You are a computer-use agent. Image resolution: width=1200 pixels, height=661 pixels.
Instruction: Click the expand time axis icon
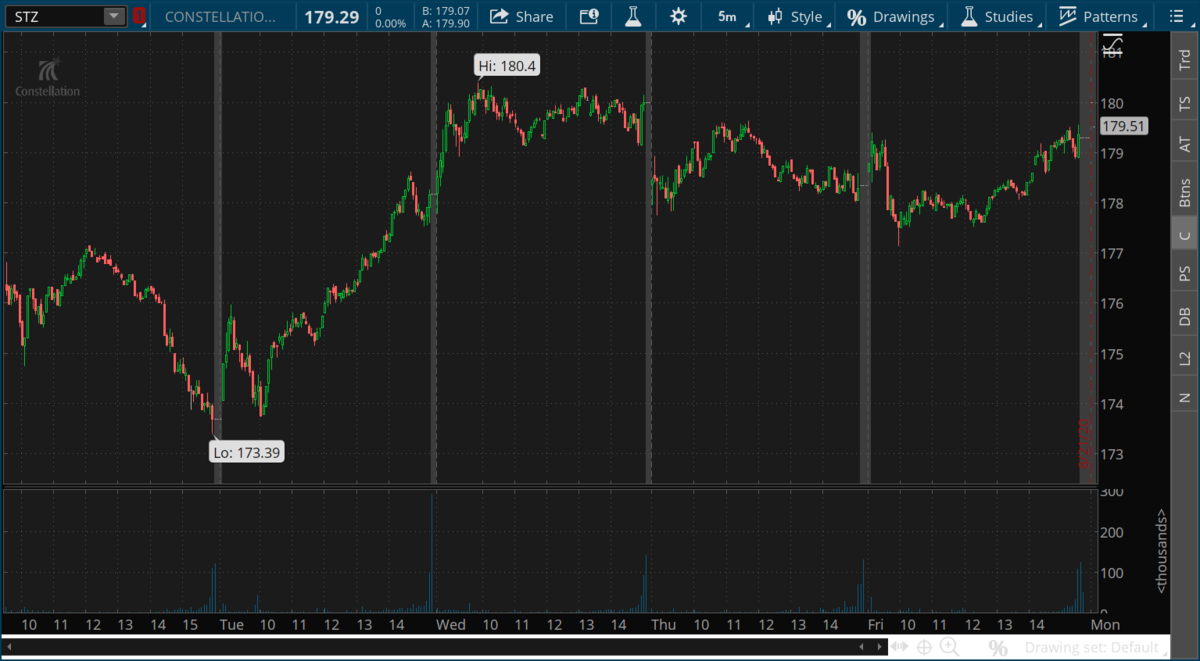[899, 648]
